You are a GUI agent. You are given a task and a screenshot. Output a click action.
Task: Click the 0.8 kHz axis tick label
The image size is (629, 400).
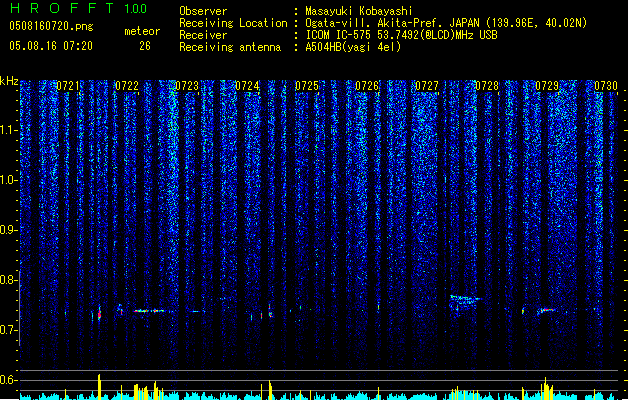point(8,280)
